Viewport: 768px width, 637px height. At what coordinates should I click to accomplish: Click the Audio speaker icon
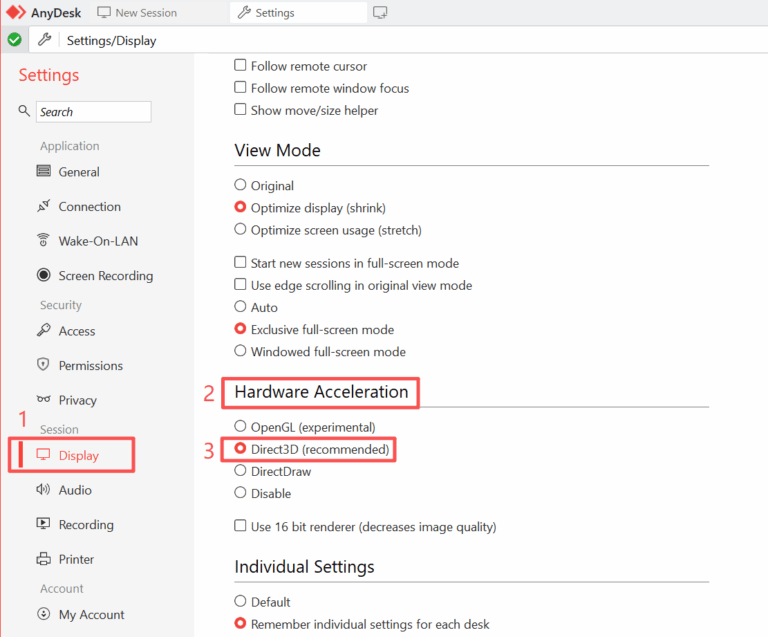pos(43,489)
